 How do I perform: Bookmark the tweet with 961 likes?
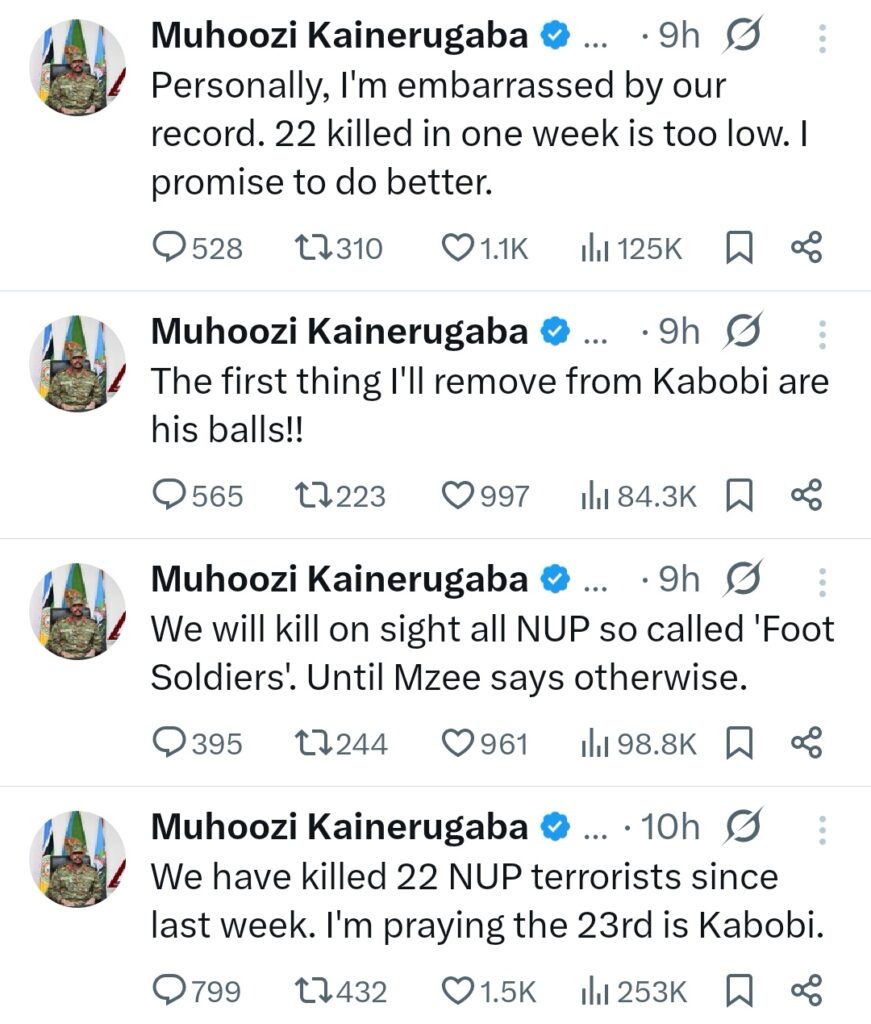738,743
